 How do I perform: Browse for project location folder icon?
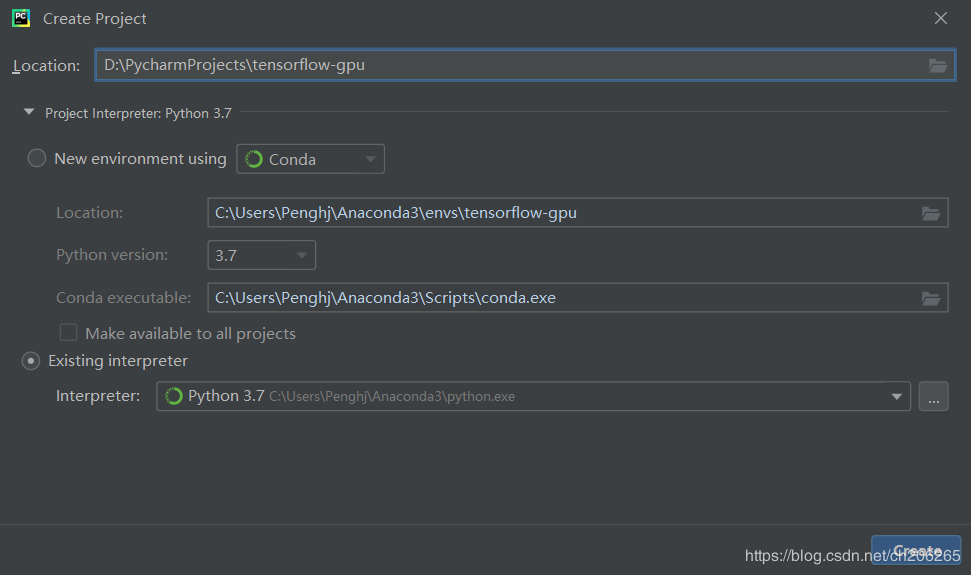(937, 66)
